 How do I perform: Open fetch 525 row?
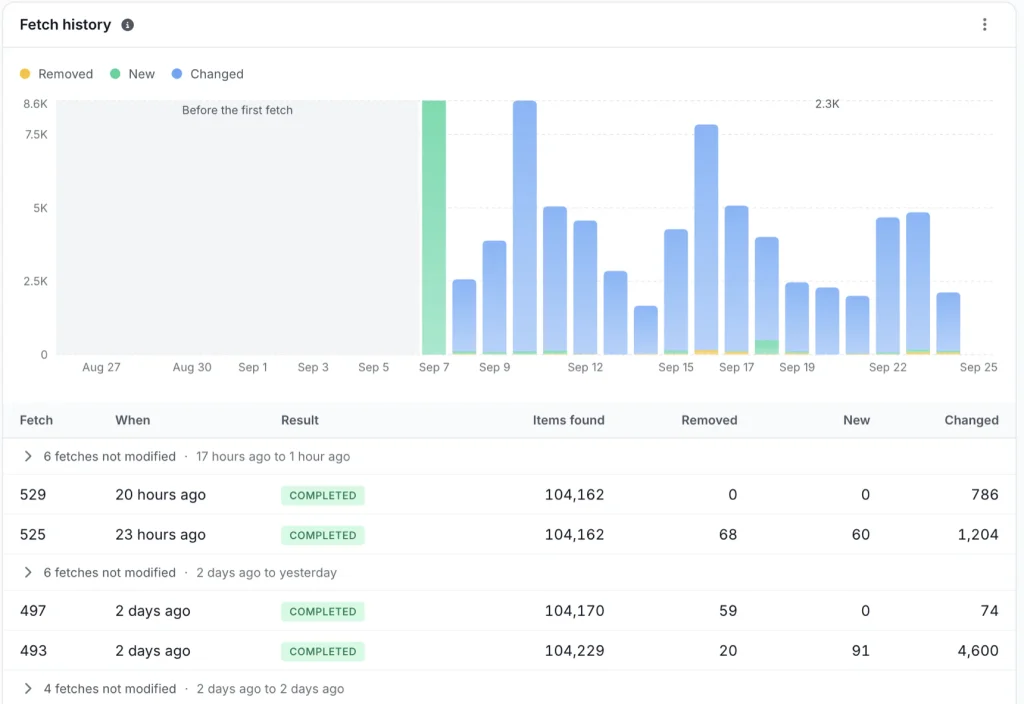pyautogui.click(x=509, y=534)
